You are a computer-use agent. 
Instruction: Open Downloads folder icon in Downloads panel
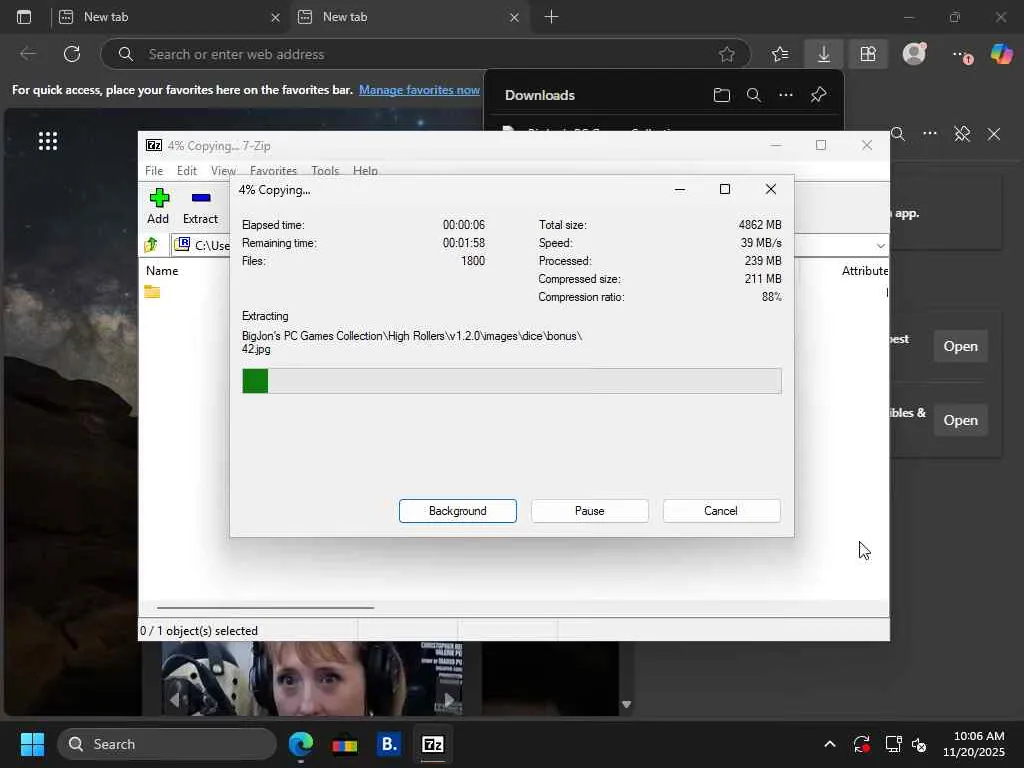[x=722, y=95]
